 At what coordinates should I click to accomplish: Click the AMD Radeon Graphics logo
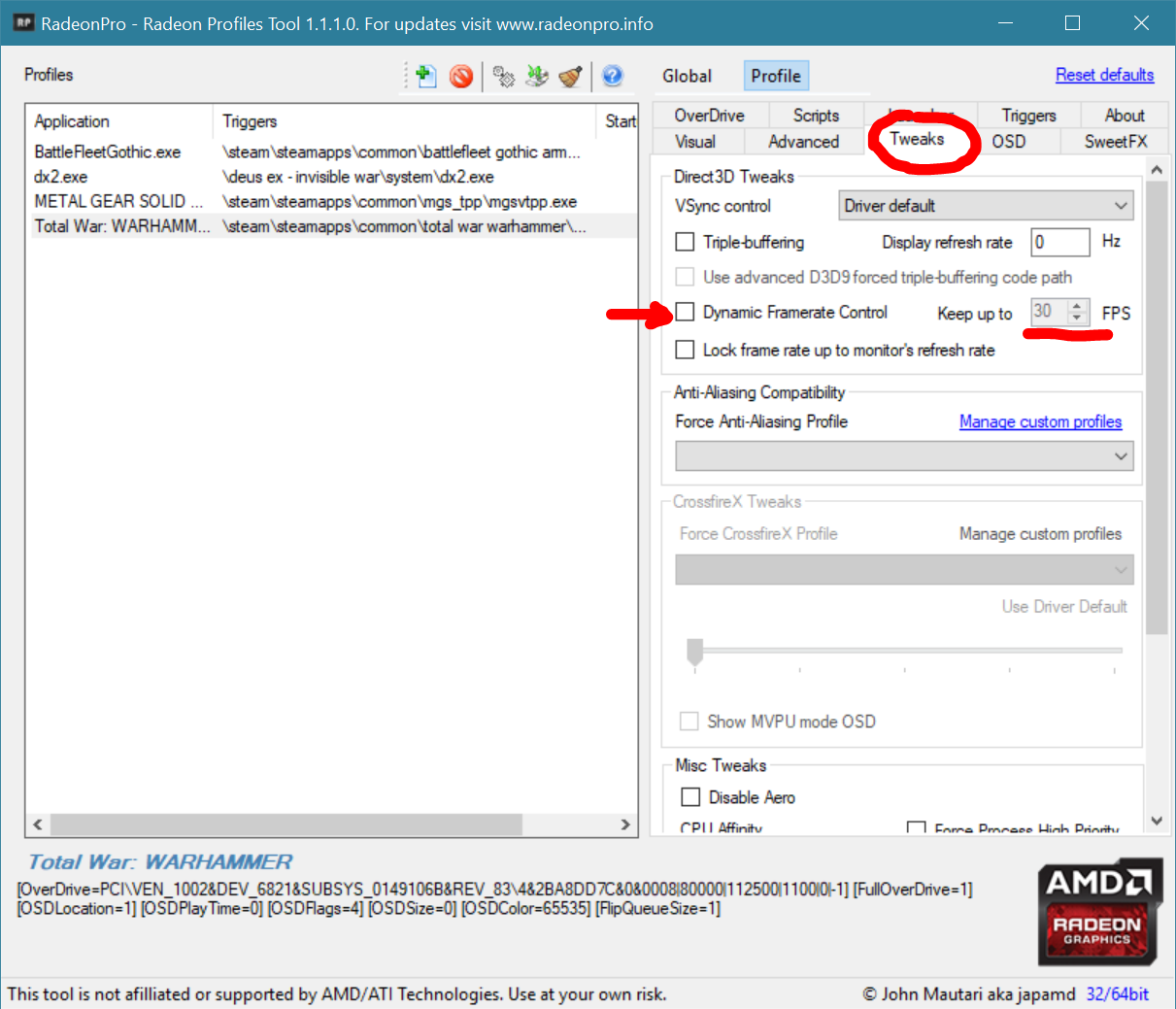pos(1099,911)
